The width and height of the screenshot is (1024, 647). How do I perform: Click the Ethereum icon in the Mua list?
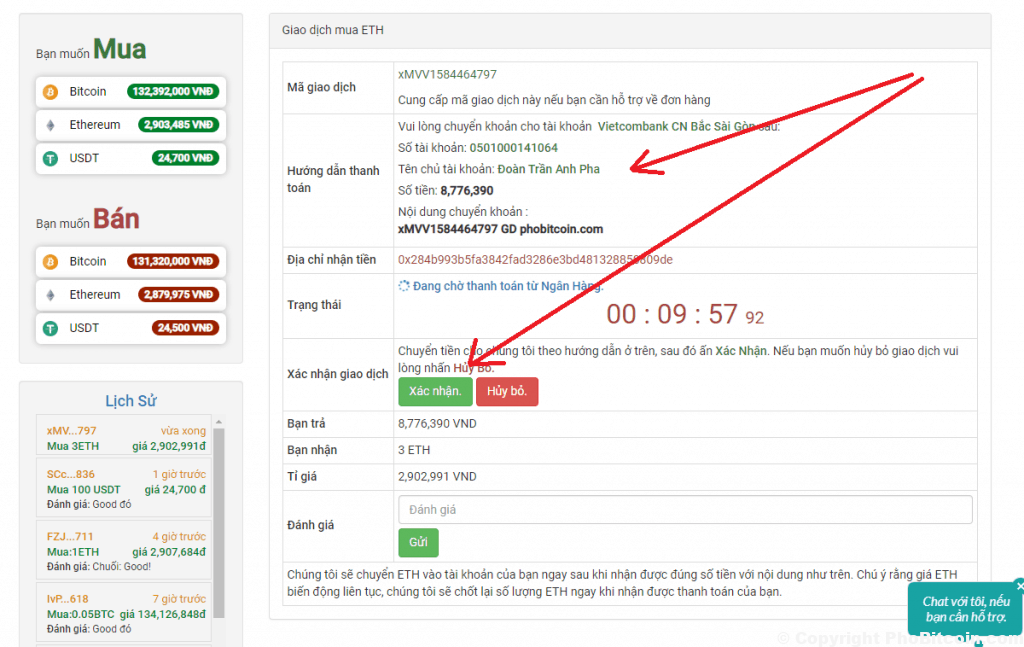click(x=50, y=126)
